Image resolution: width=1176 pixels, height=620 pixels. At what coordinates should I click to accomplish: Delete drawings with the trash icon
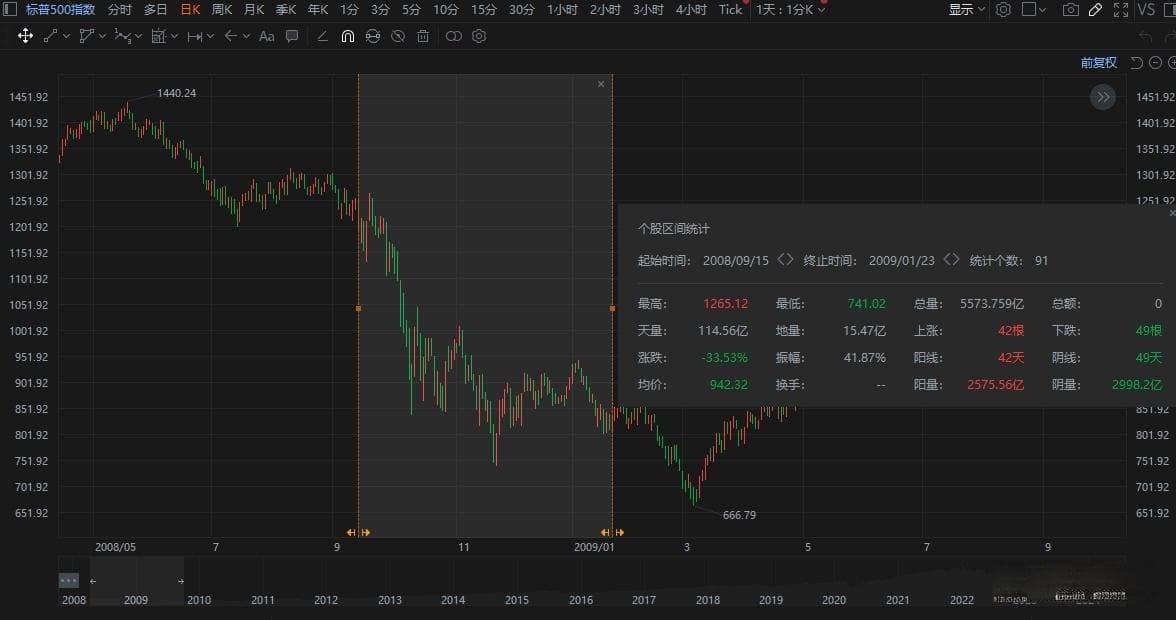click(423, 36)
